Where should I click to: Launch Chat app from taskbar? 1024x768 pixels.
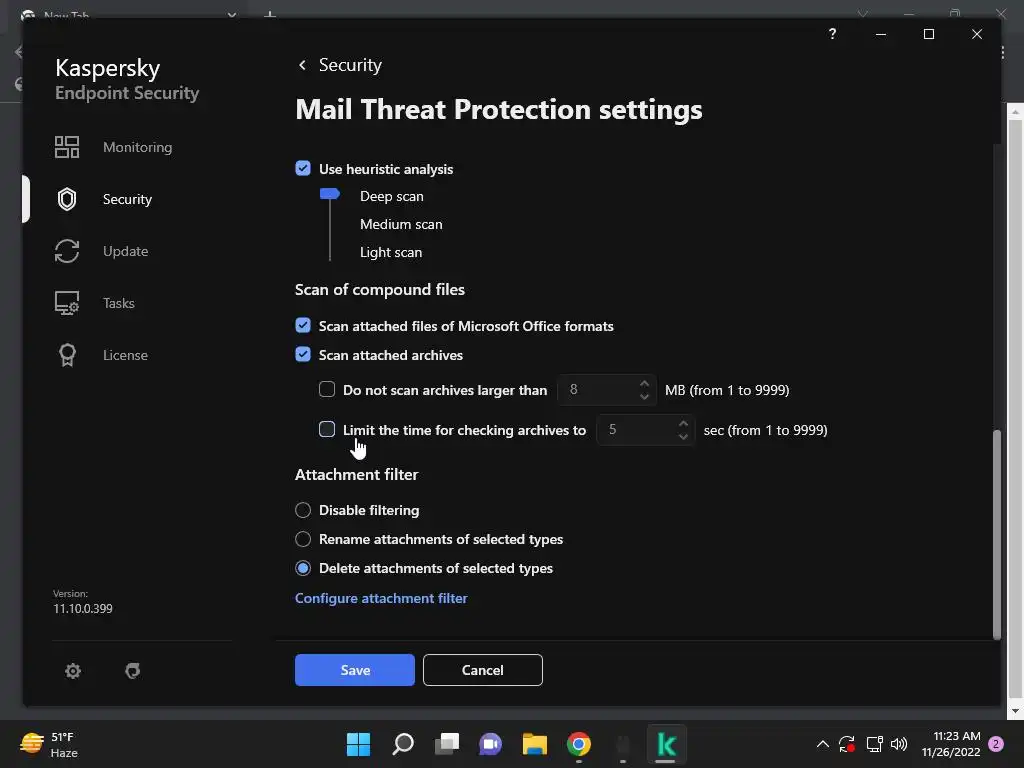[490, 744]
